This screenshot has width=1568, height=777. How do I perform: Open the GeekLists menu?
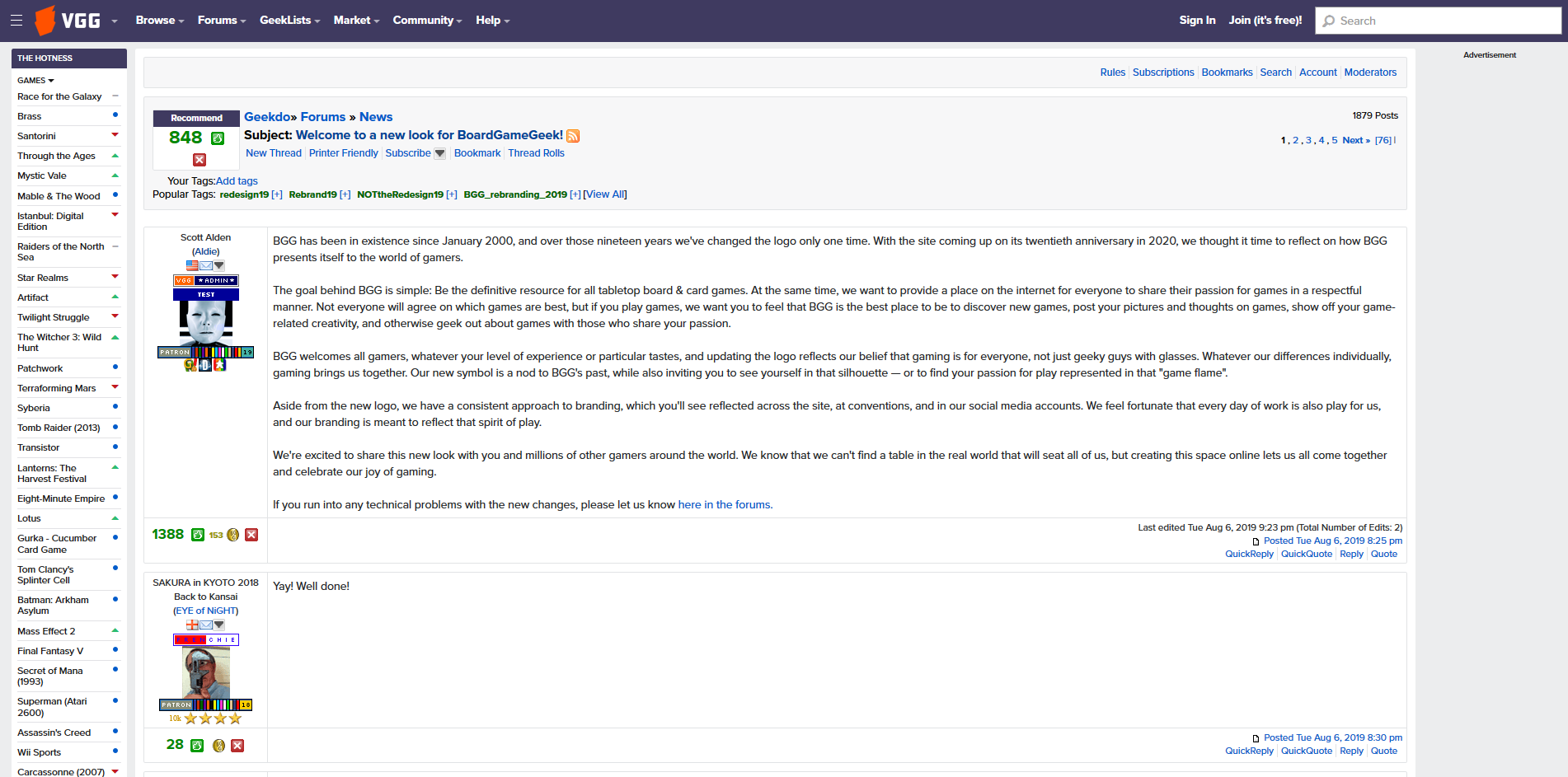[289, 21]
